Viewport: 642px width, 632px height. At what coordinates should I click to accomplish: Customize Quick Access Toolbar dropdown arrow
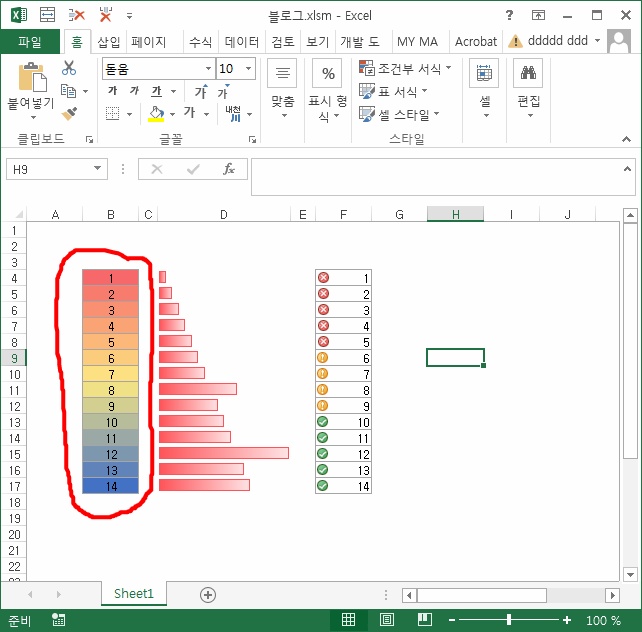(x=129, y=16)
